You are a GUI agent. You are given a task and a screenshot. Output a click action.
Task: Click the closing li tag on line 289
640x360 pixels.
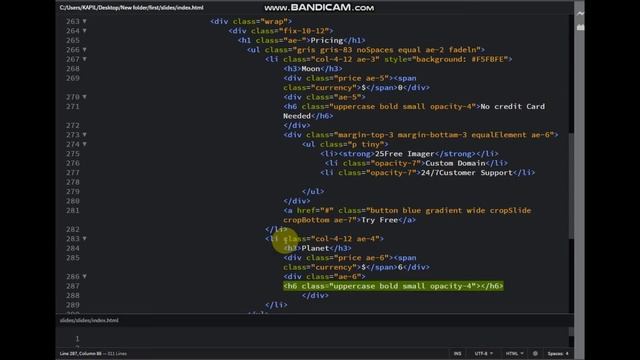point(276,305)
